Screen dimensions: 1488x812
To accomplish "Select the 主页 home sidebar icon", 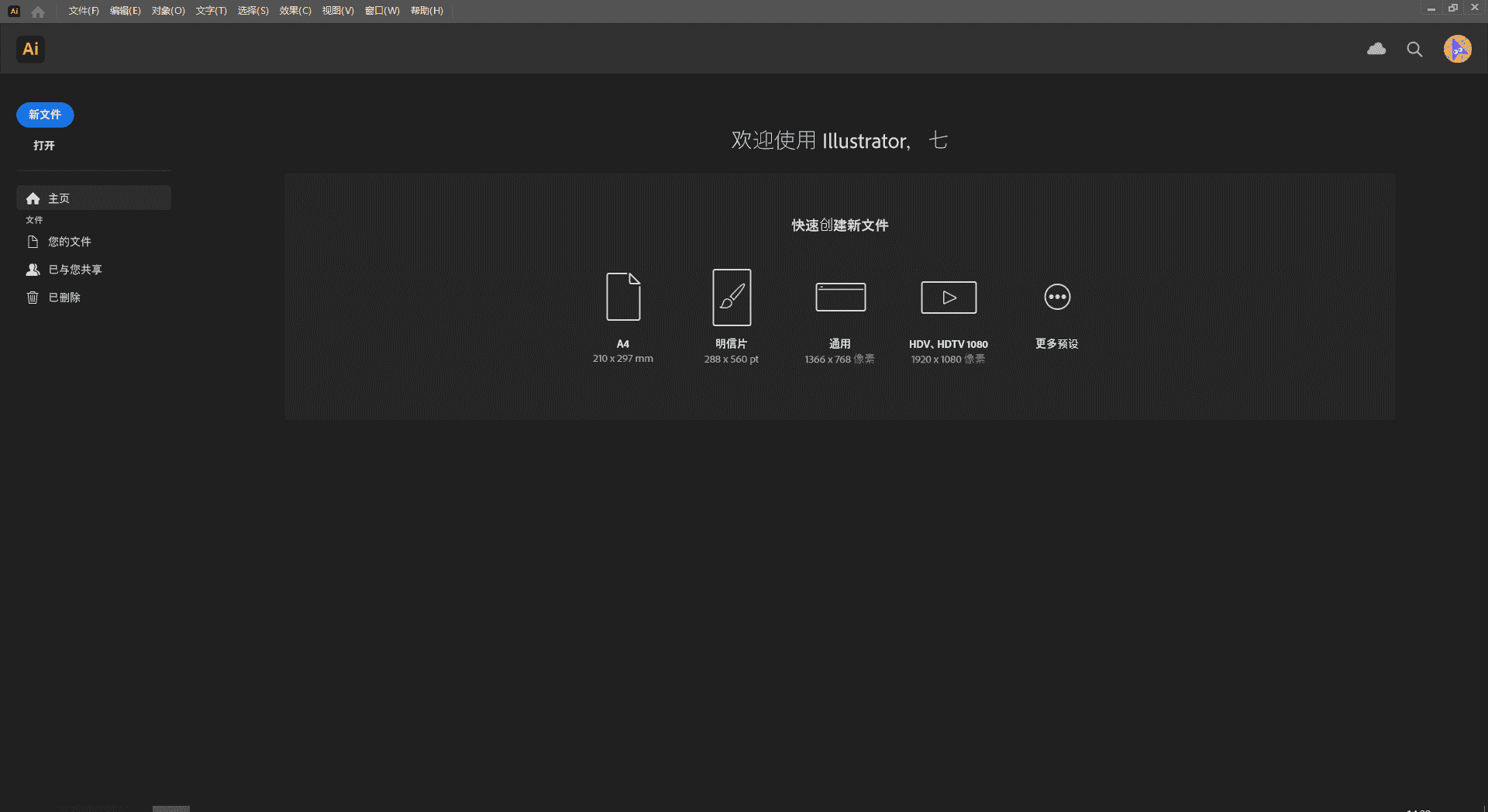I will [x=33, y=198].
